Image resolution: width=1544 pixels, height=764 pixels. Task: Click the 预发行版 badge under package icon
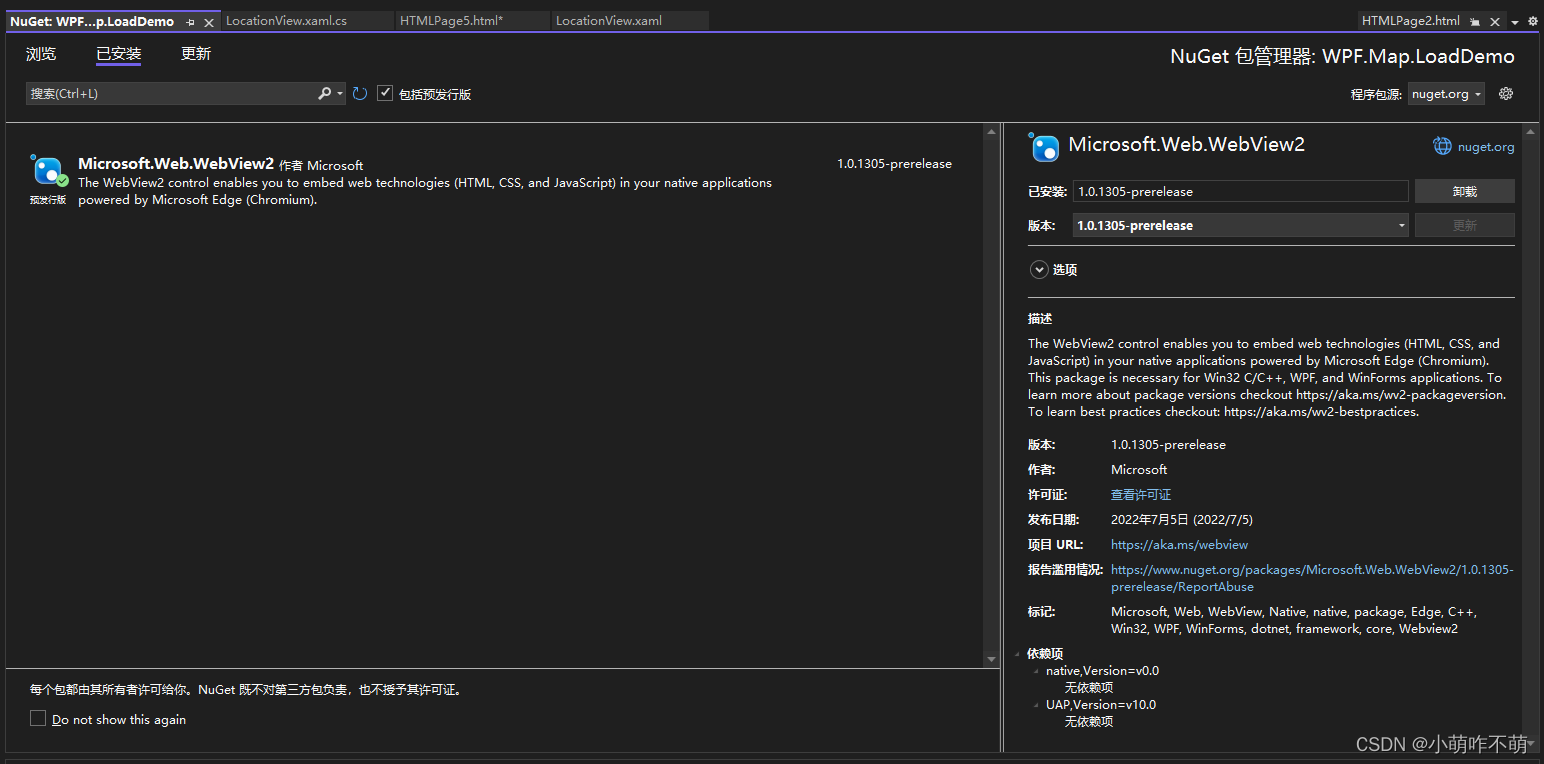[x=48, y=200]
